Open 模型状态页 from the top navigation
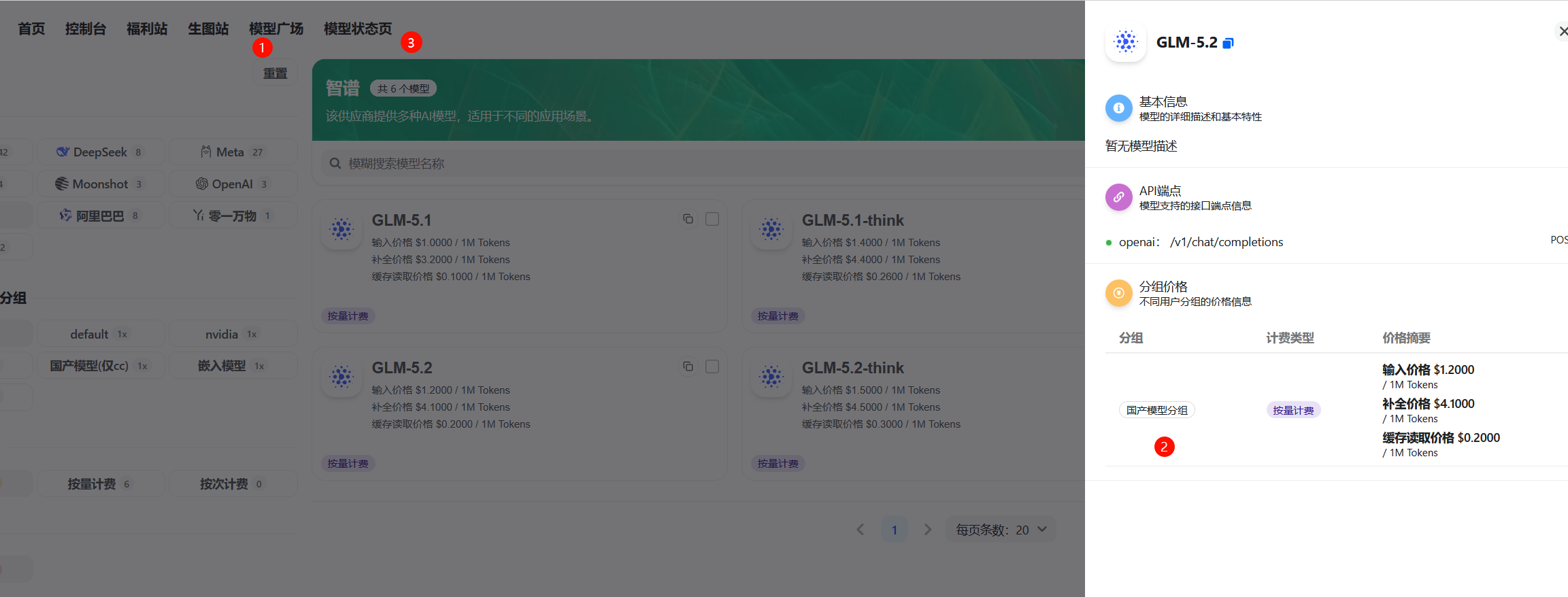 coord(358,29)
